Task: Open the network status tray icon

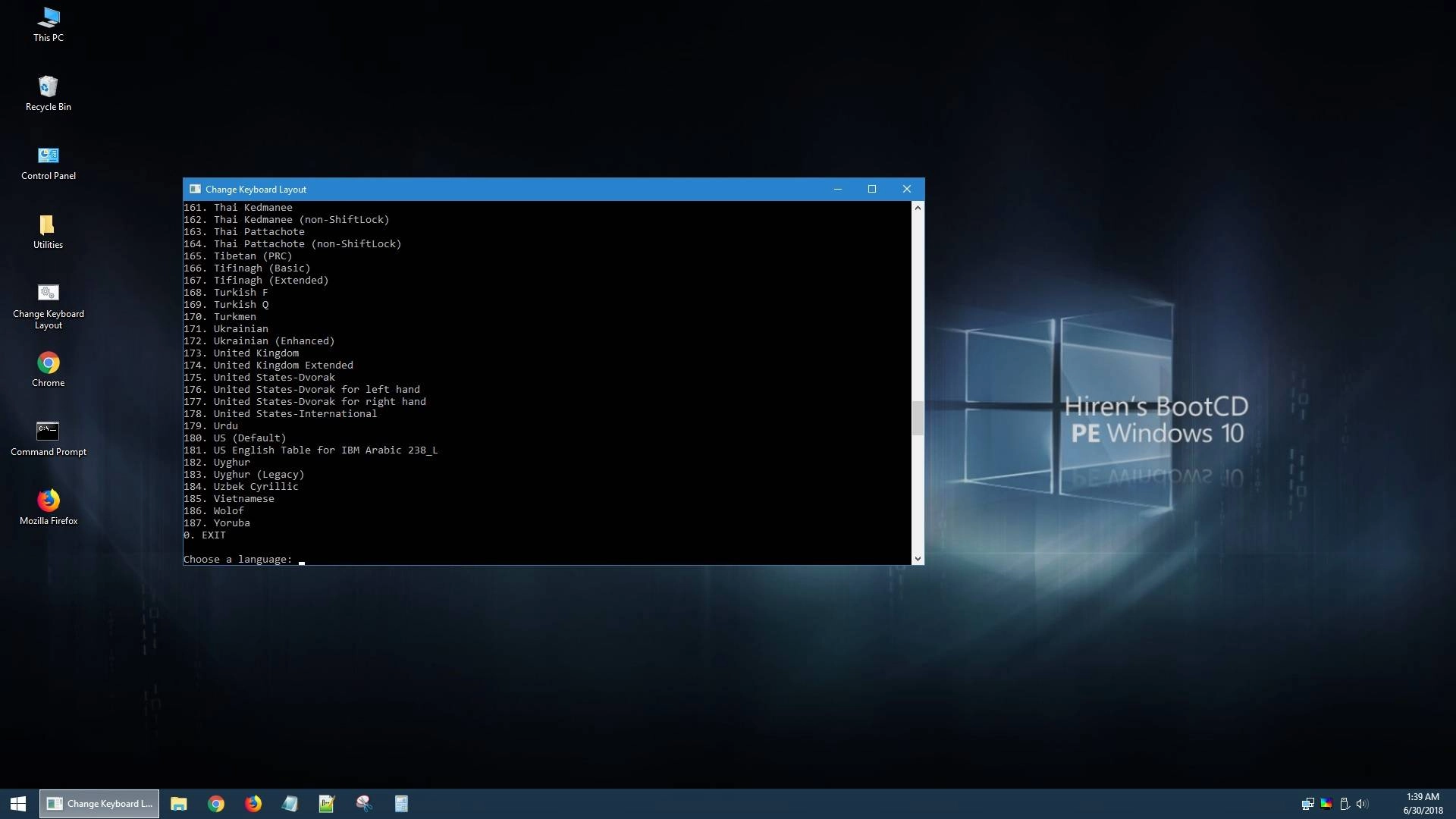Action: (1307, 804)
